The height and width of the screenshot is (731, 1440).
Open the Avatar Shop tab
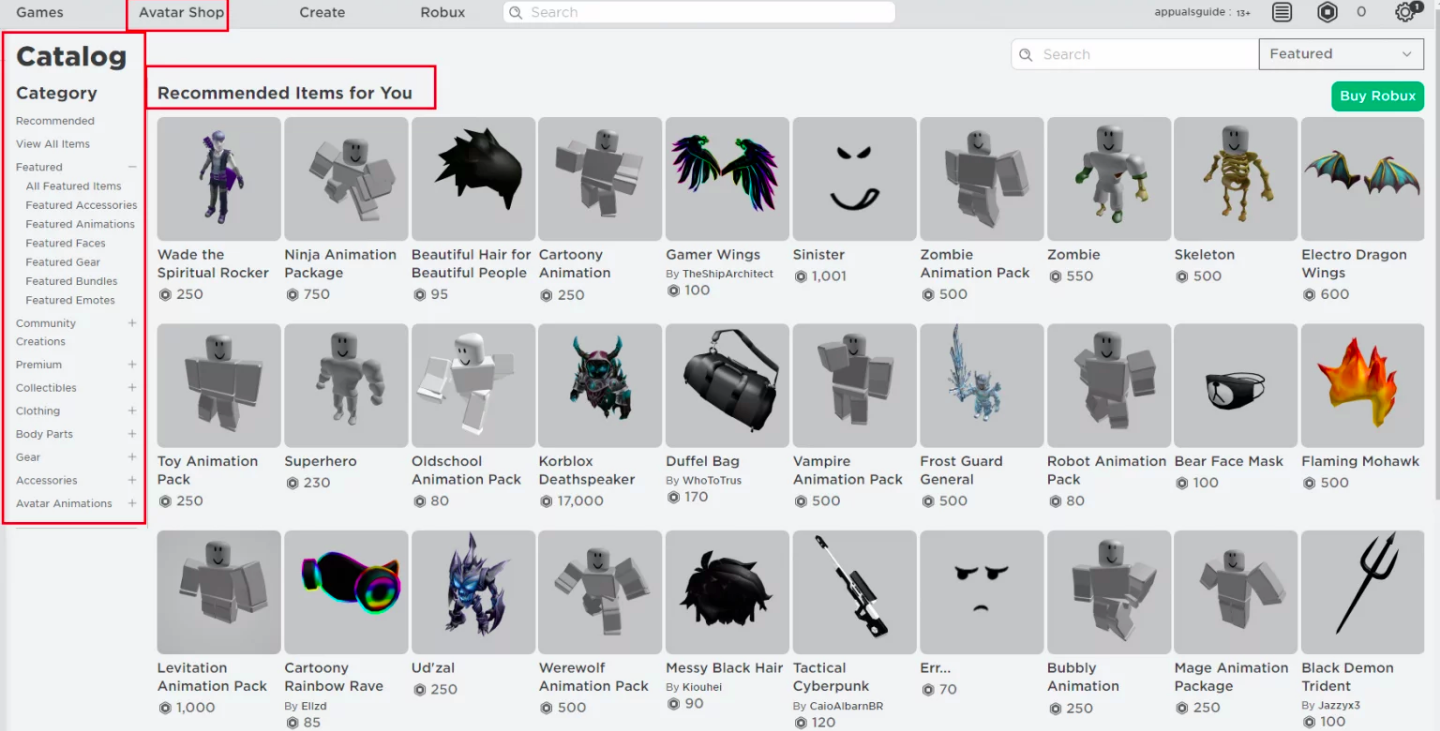(x=181, y=13)
